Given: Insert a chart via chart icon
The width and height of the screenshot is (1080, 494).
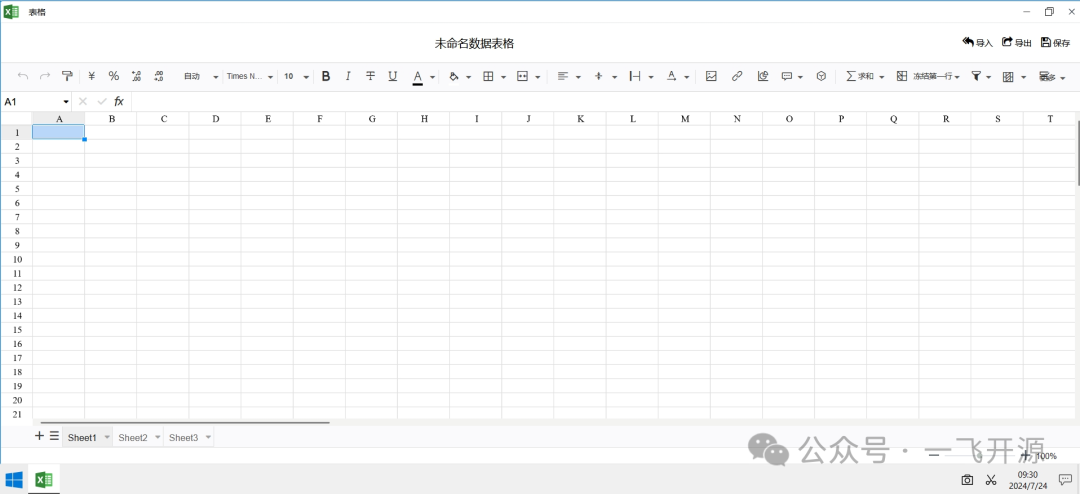Looking at the screenshot, I should (x=762, y=76).
